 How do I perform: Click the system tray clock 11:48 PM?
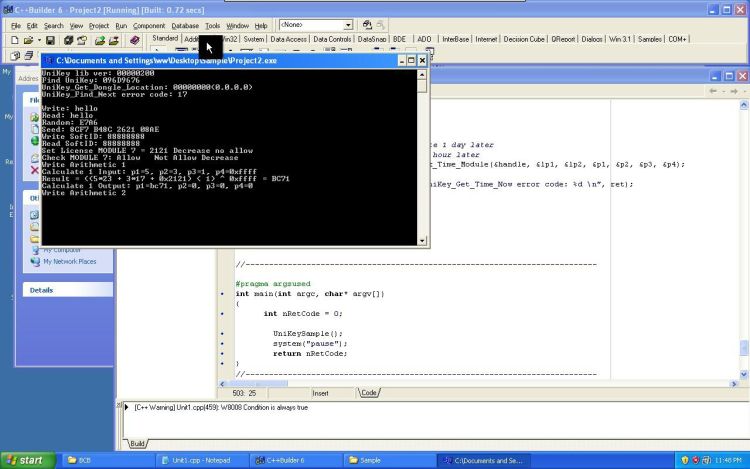pos(728,460)
